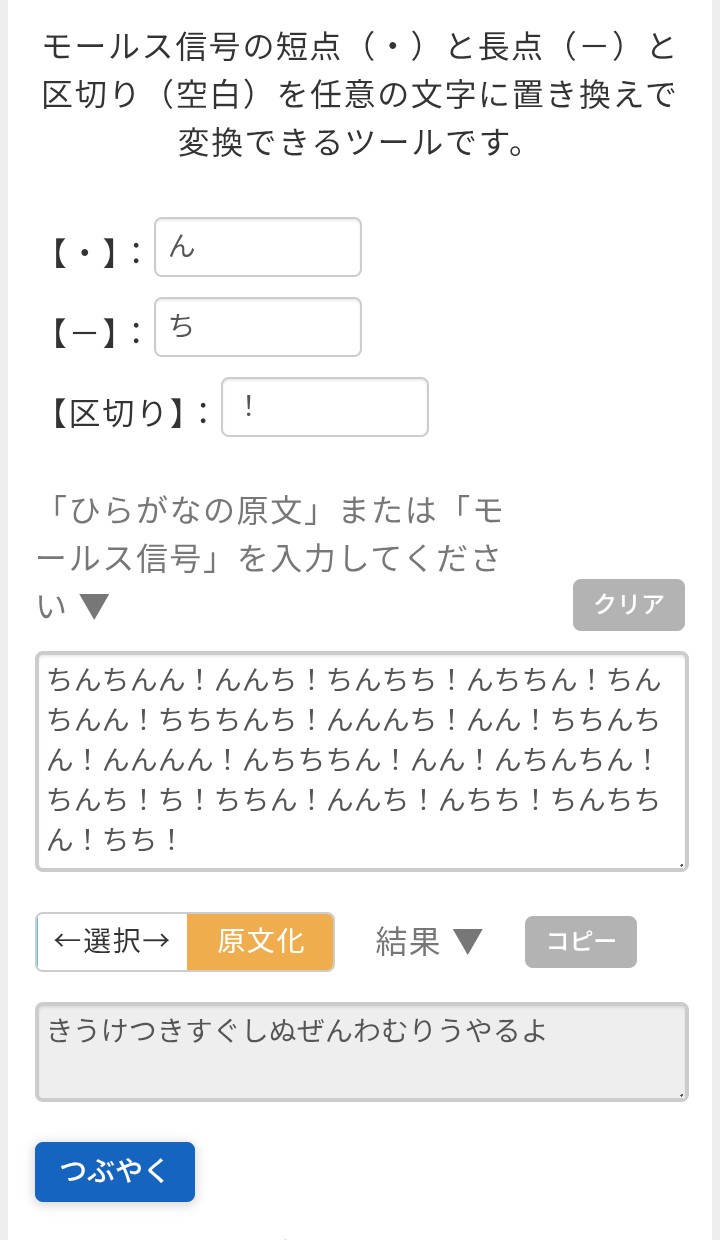The height and width of the screenshot is (1240, 720).
Task: Click the result output text area
Action: (361, 1052)
